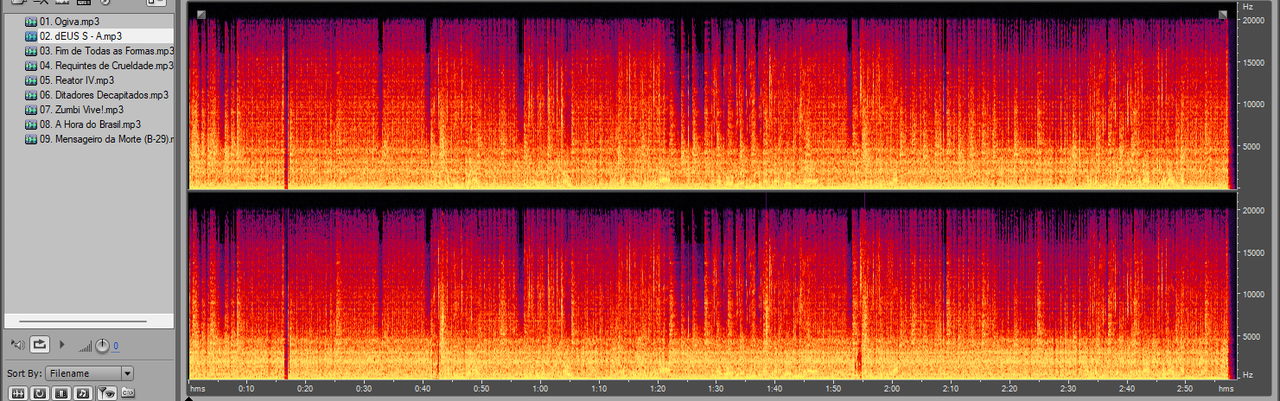Click timeline ruler at 1:00
Image resolution: width=1280 pixels, height=401 pixels.
540,388
